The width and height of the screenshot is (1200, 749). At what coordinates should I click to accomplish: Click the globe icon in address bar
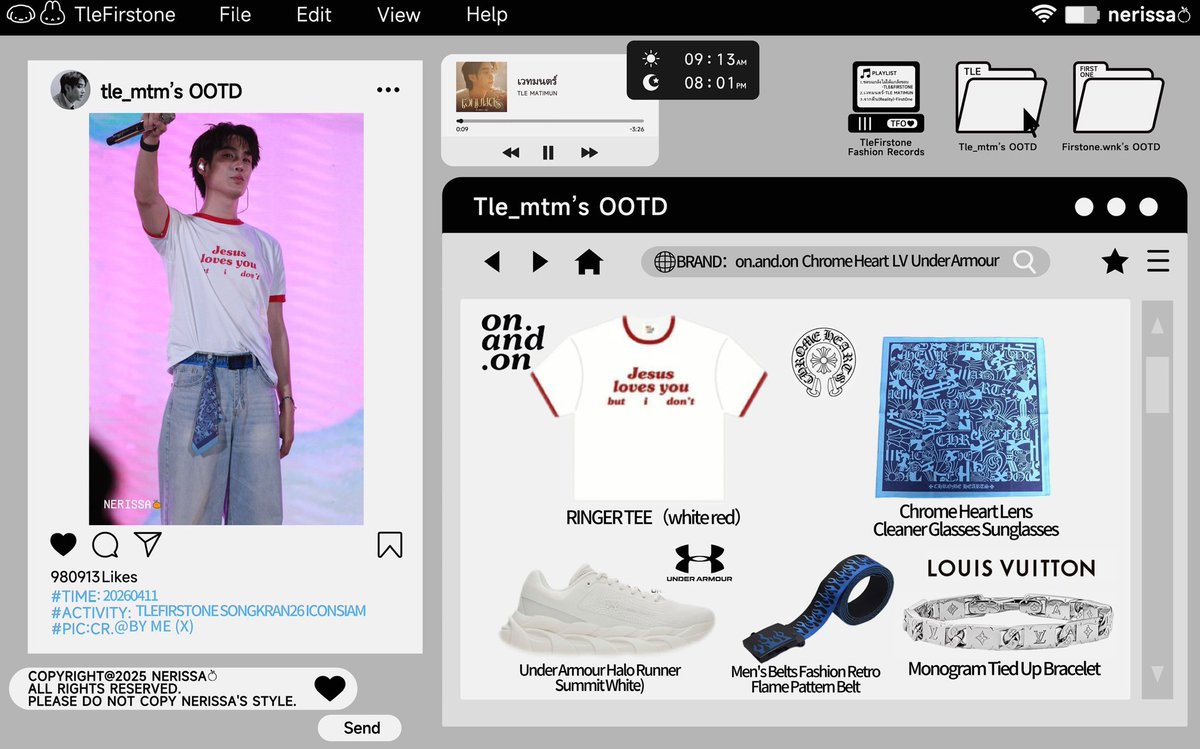[664, 261]
